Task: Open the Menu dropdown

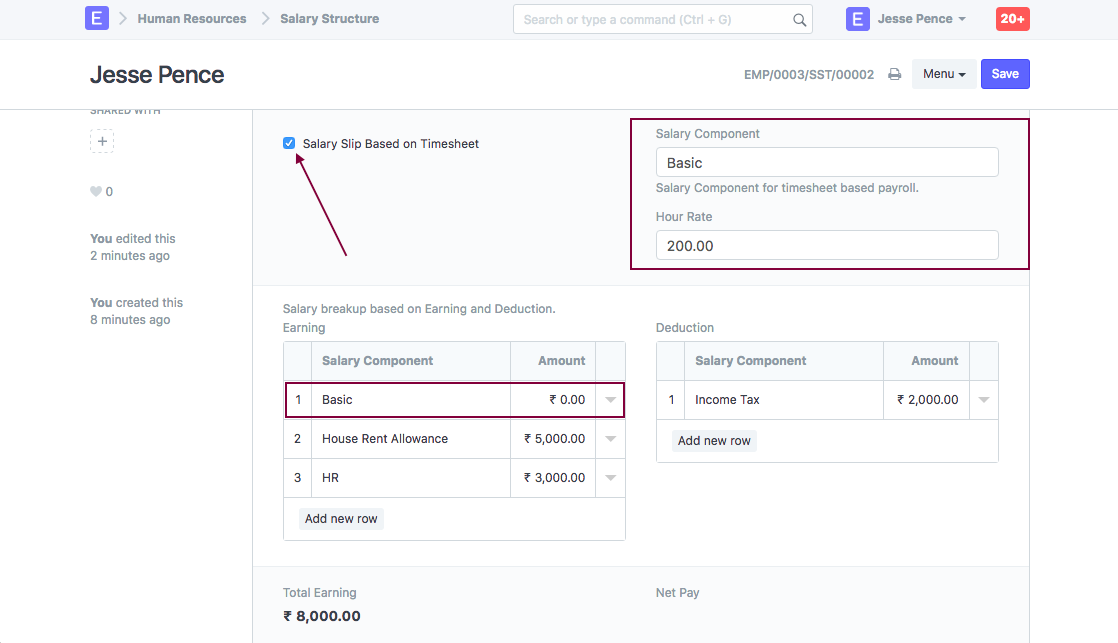Action: (943, 74)
